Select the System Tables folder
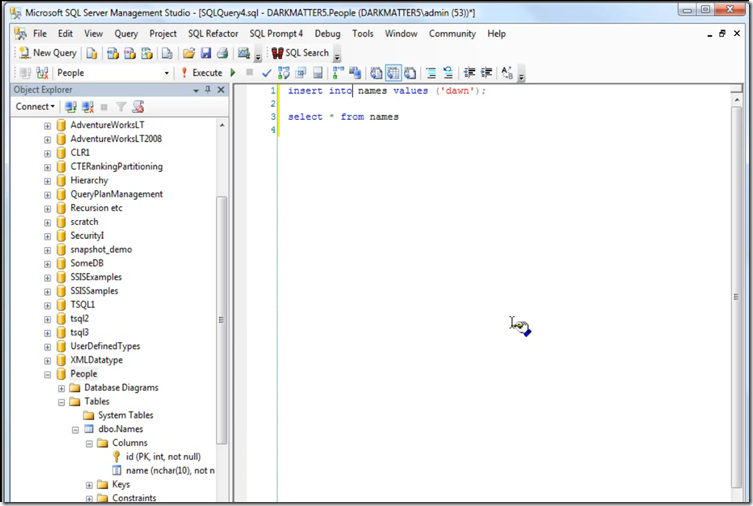Viewport: 753px width, 506px height. click(125, 415)
